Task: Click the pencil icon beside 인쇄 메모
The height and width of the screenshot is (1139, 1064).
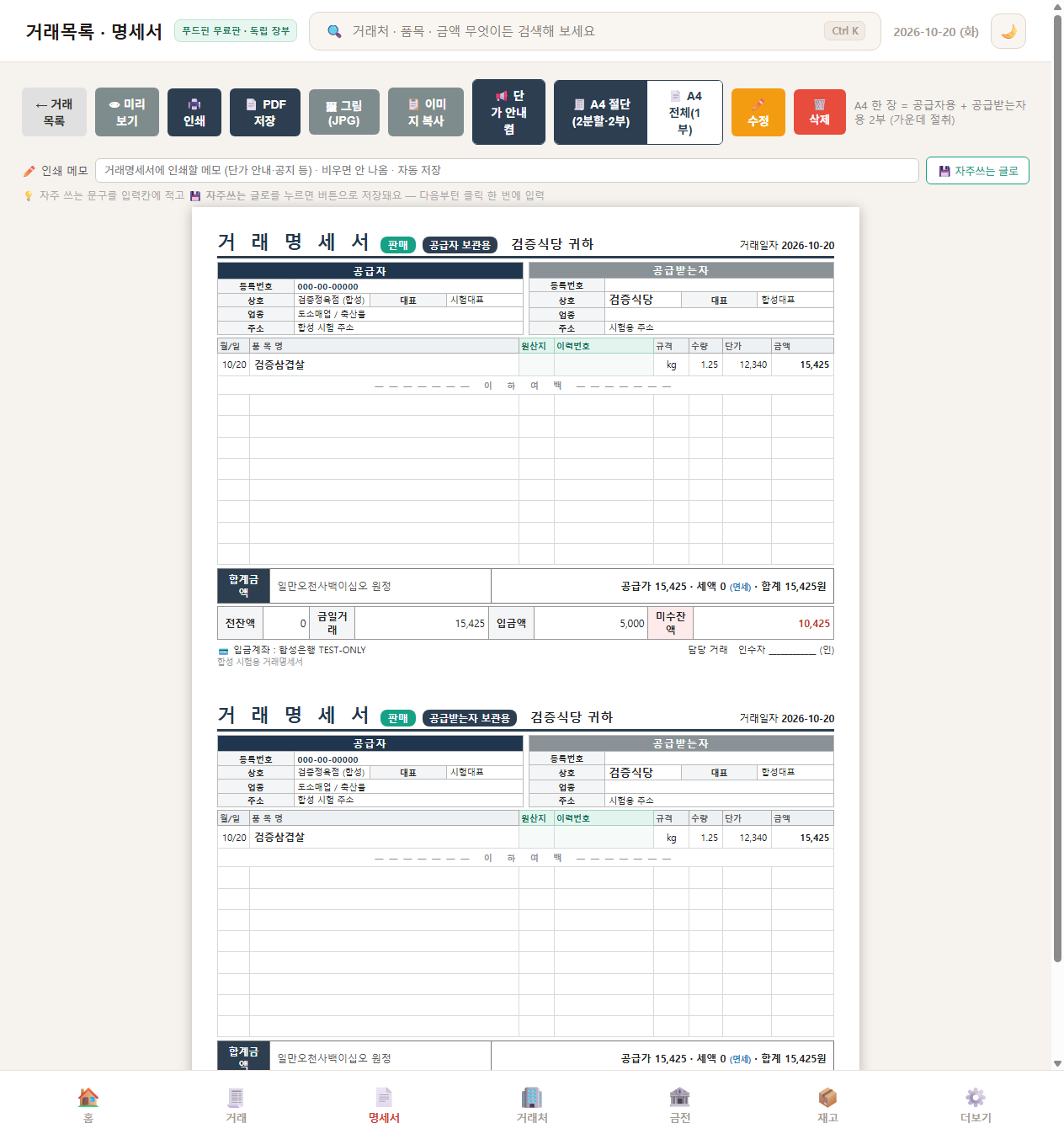Action: [29, 171]
